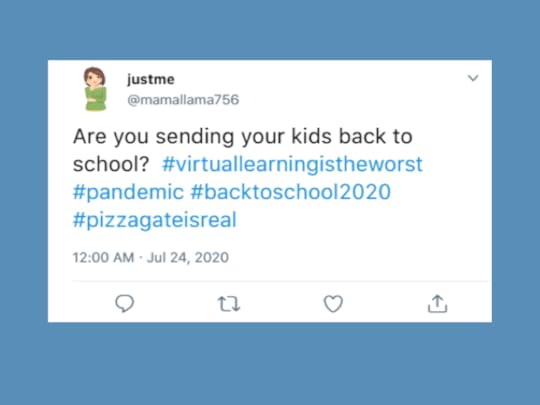Viewport: 540px width, 405px height.
Task: Open the justme profile avatar
Action: point(95,89)
